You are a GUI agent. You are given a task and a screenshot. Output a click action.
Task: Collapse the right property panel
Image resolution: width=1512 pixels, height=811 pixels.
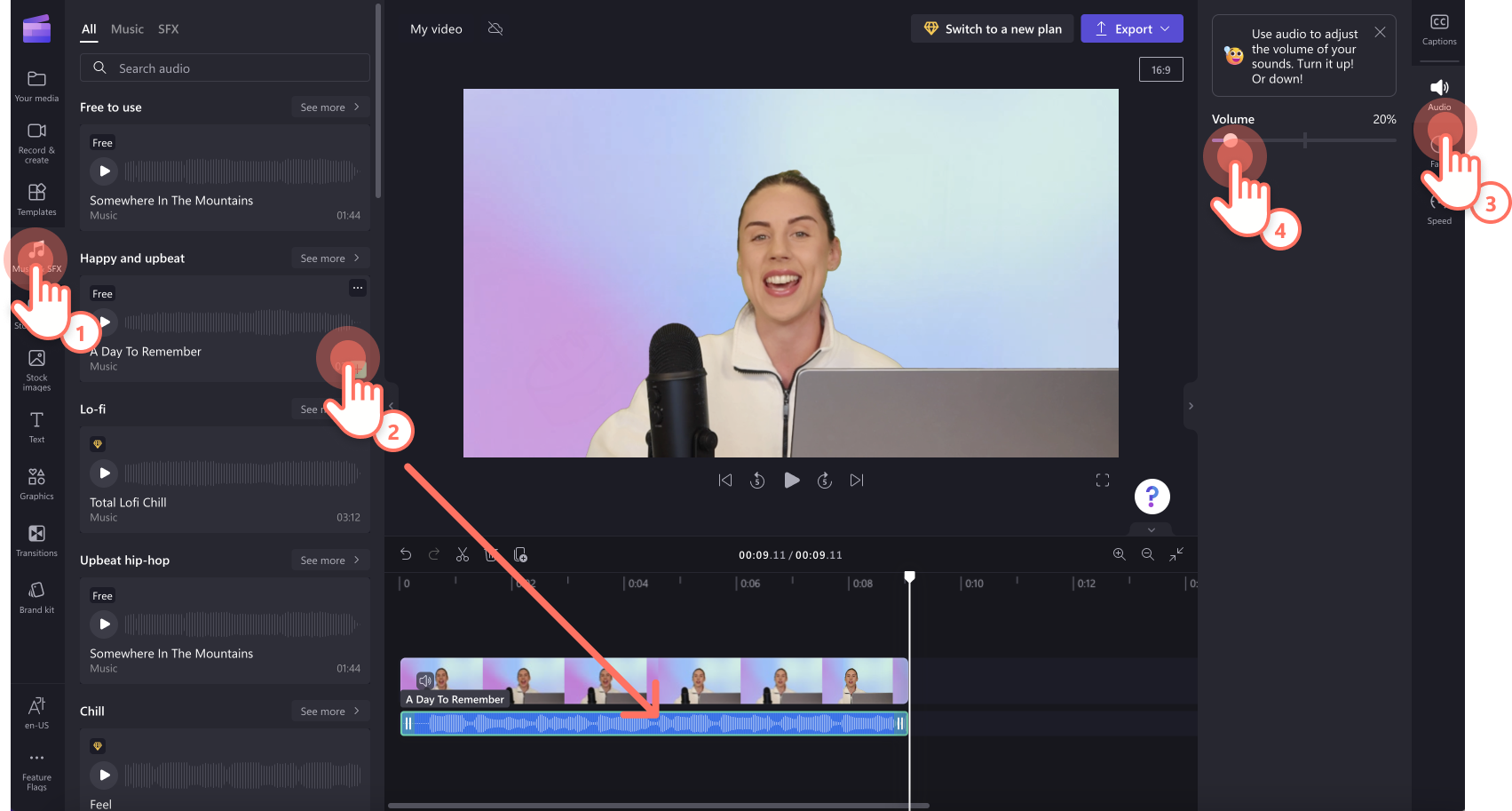click(x=1191, y=406)
